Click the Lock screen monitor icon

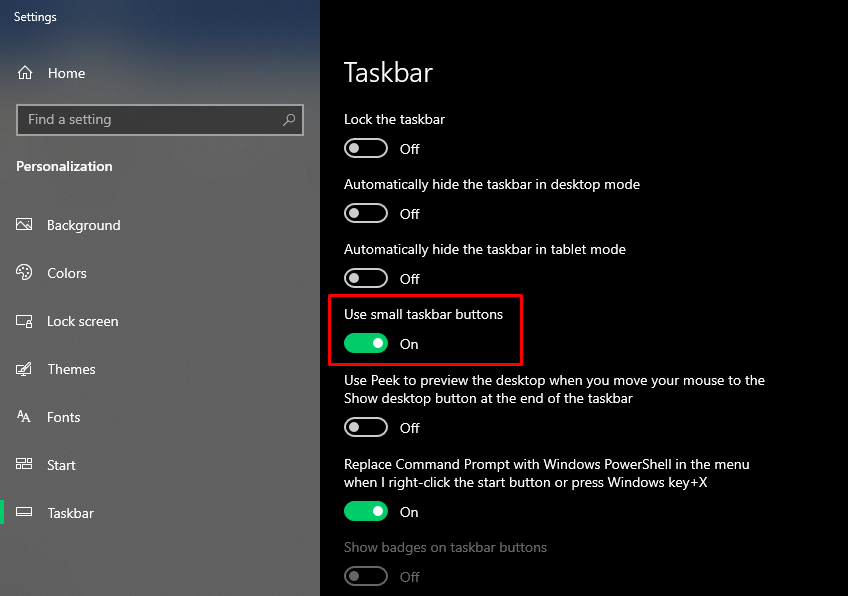(24, 321)
